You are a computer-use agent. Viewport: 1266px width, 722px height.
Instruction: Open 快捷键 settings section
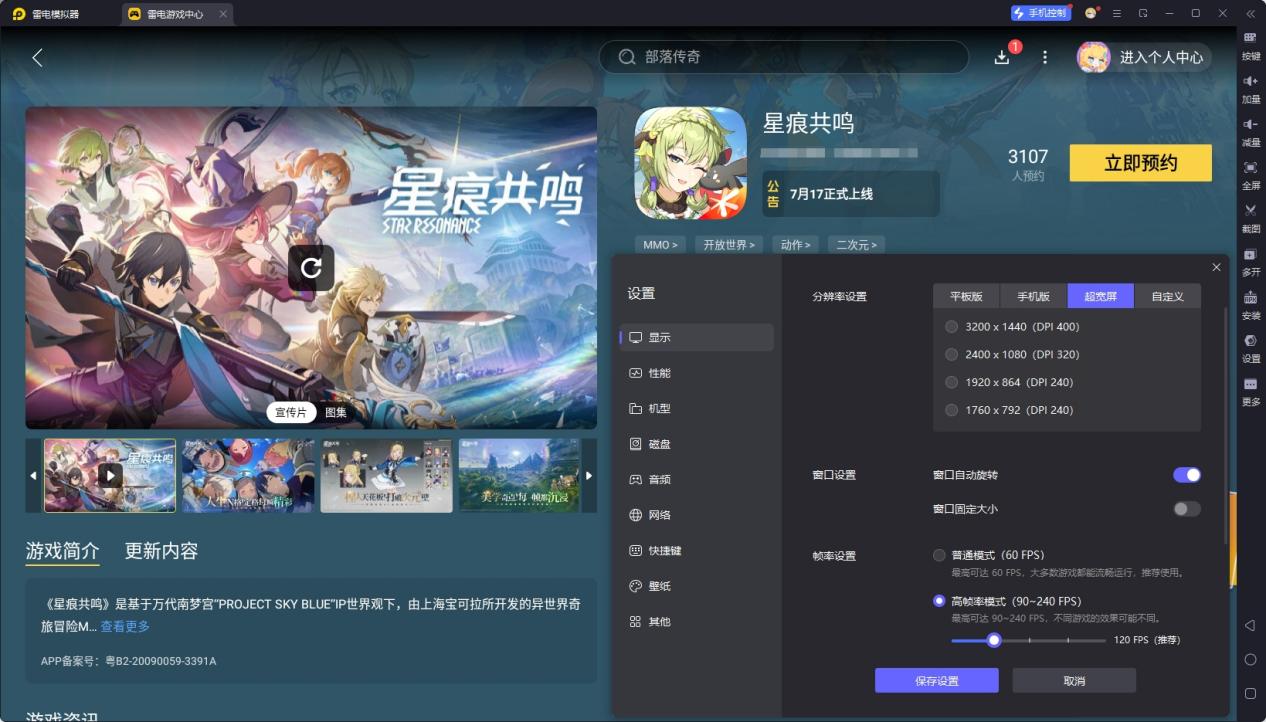[697, 550]
